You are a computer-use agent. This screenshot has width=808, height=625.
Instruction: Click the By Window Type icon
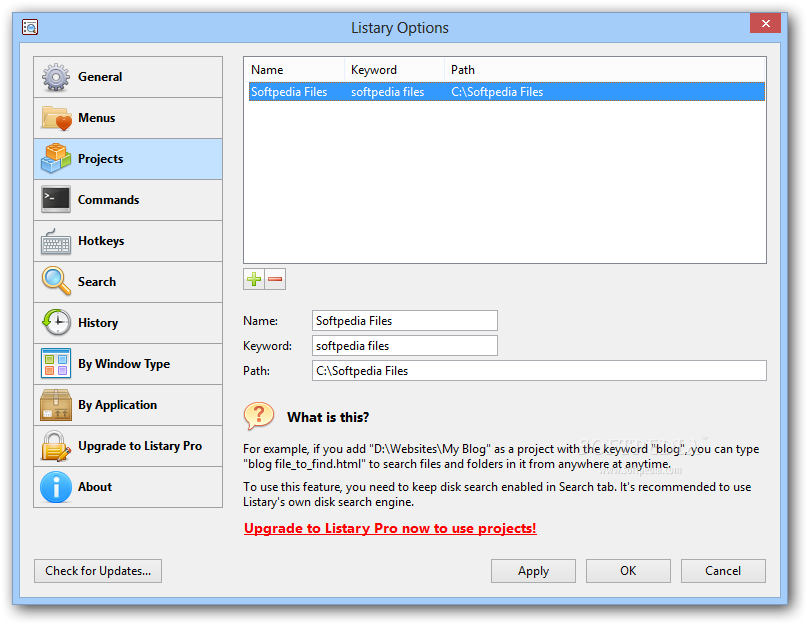[56, 364]
